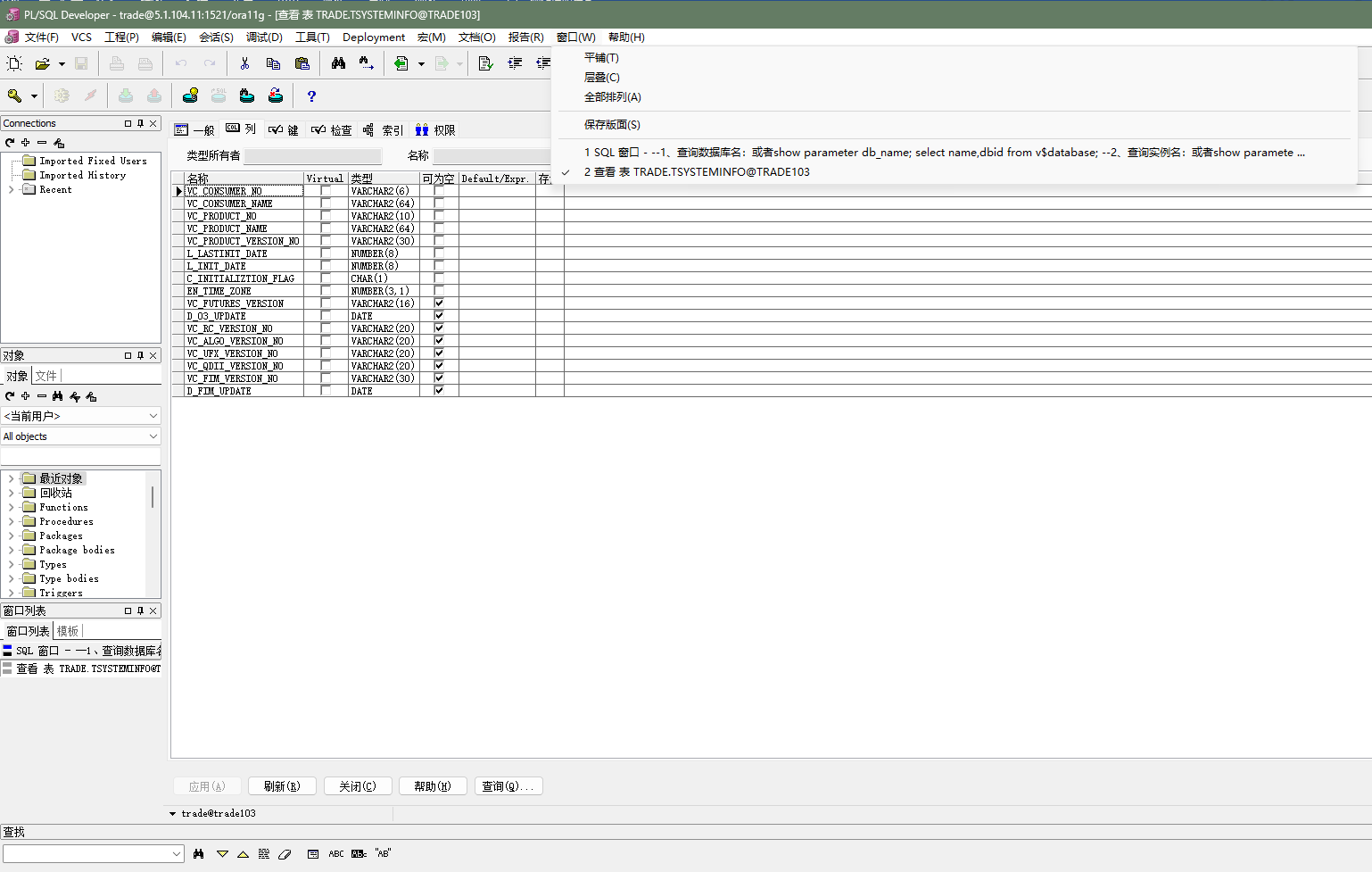Viewport: 1372px width, 872px height.
Task: Refresh the Connections panel list
Action: [x=10, y=143]
